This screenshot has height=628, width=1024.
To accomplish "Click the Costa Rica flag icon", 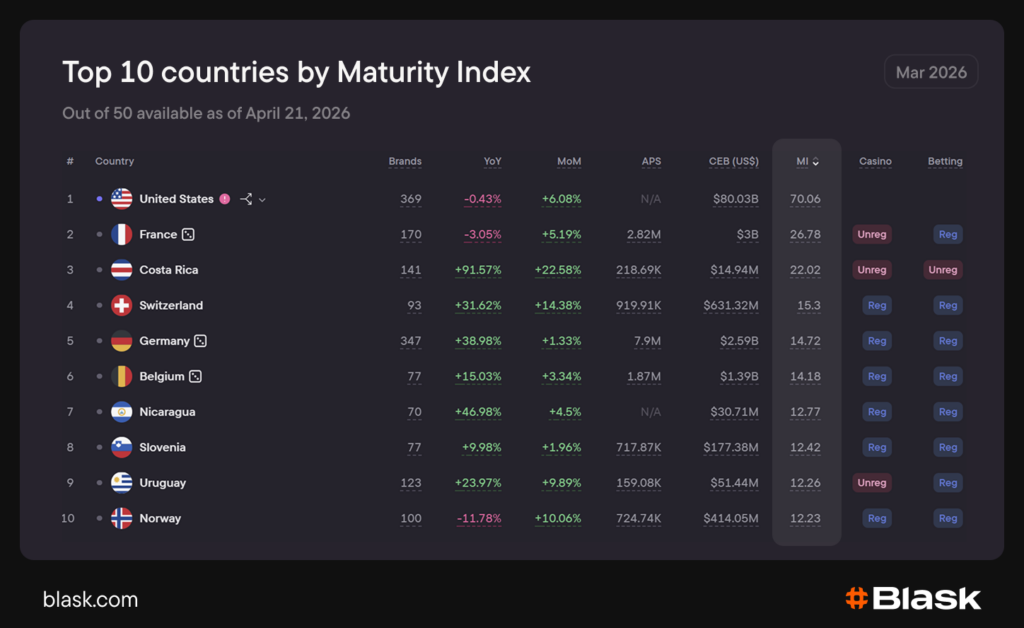I will pos(122,270).
